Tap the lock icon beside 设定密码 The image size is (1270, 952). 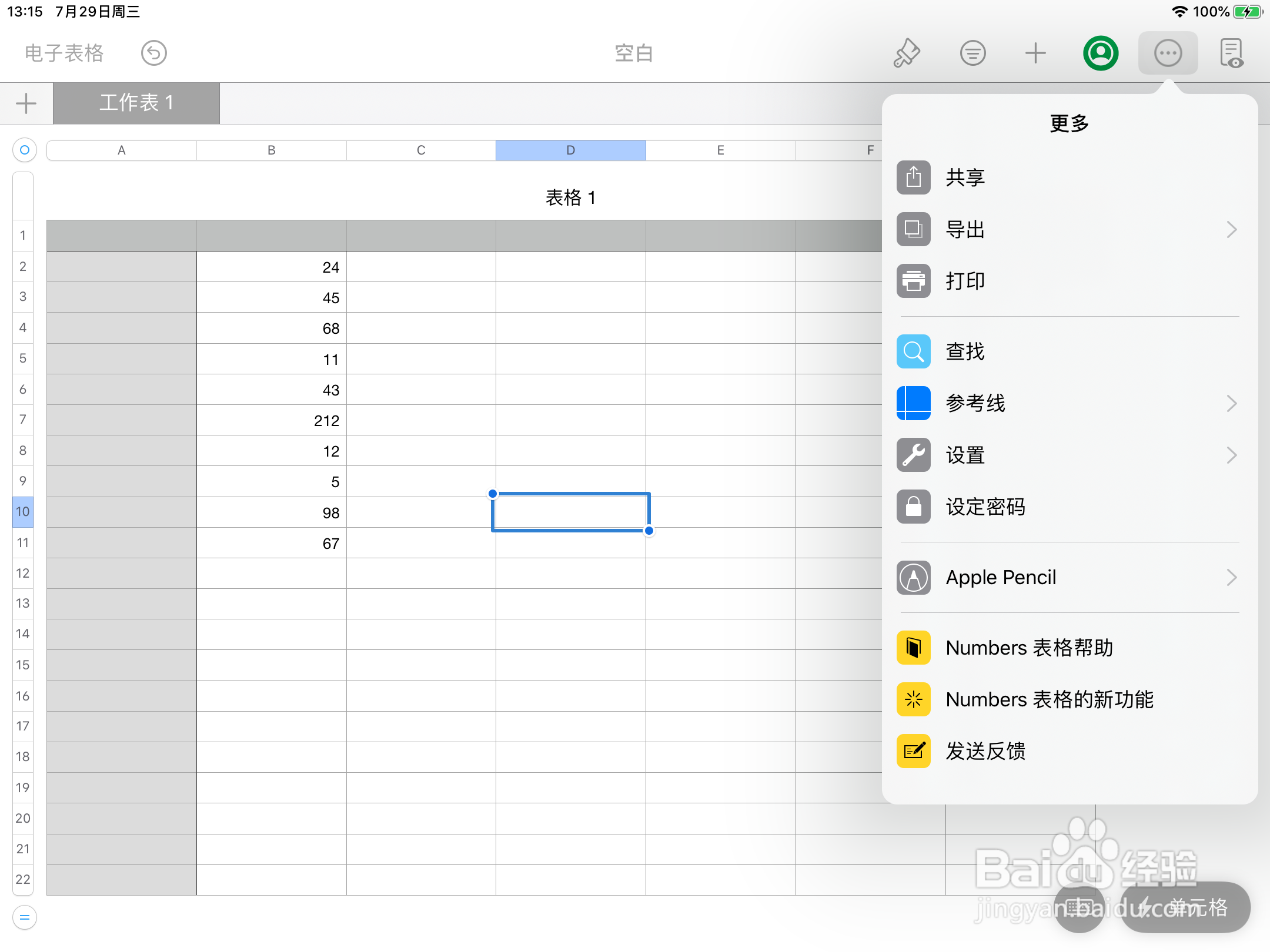[914, 507]
